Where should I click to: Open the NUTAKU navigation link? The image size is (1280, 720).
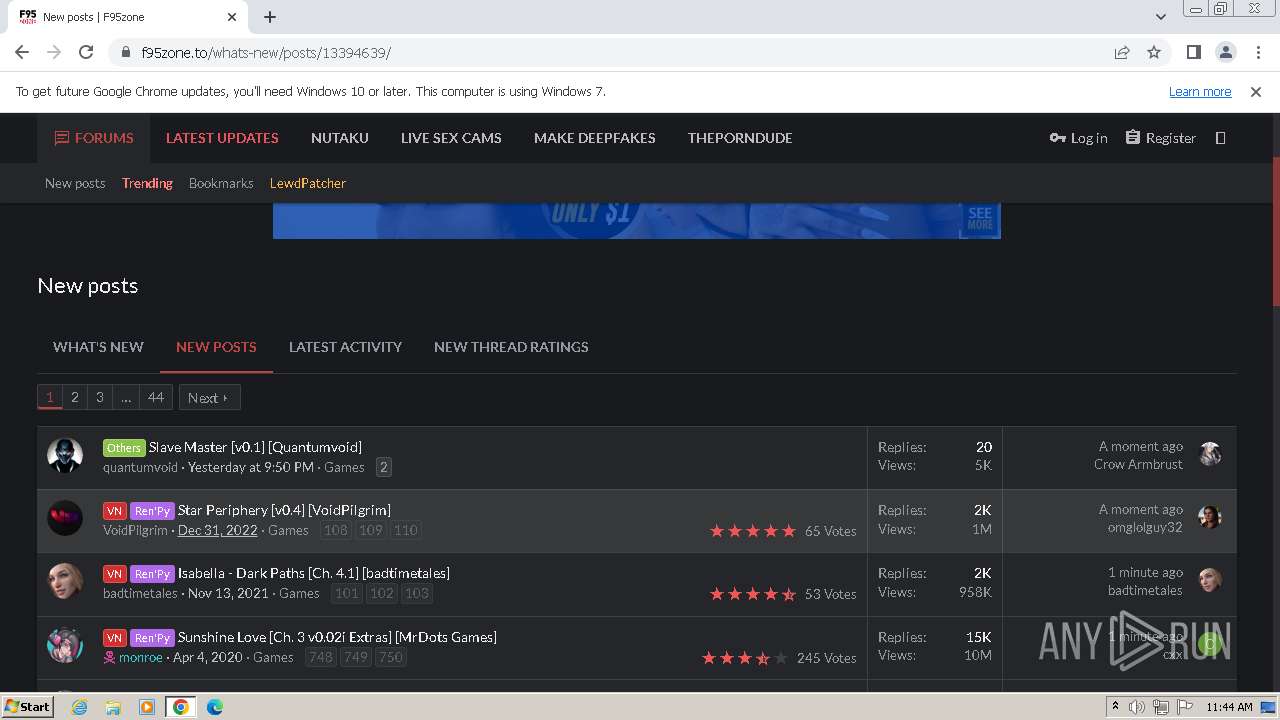coord(340,138)
